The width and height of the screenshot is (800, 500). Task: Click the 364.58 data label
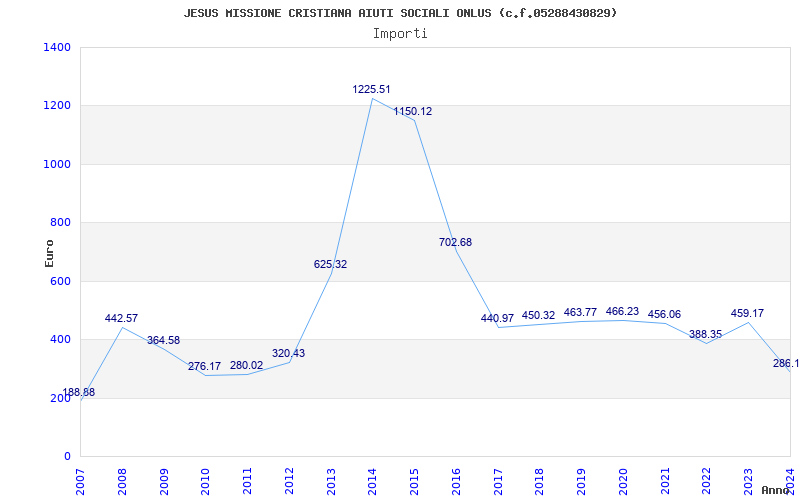point(163,340)
